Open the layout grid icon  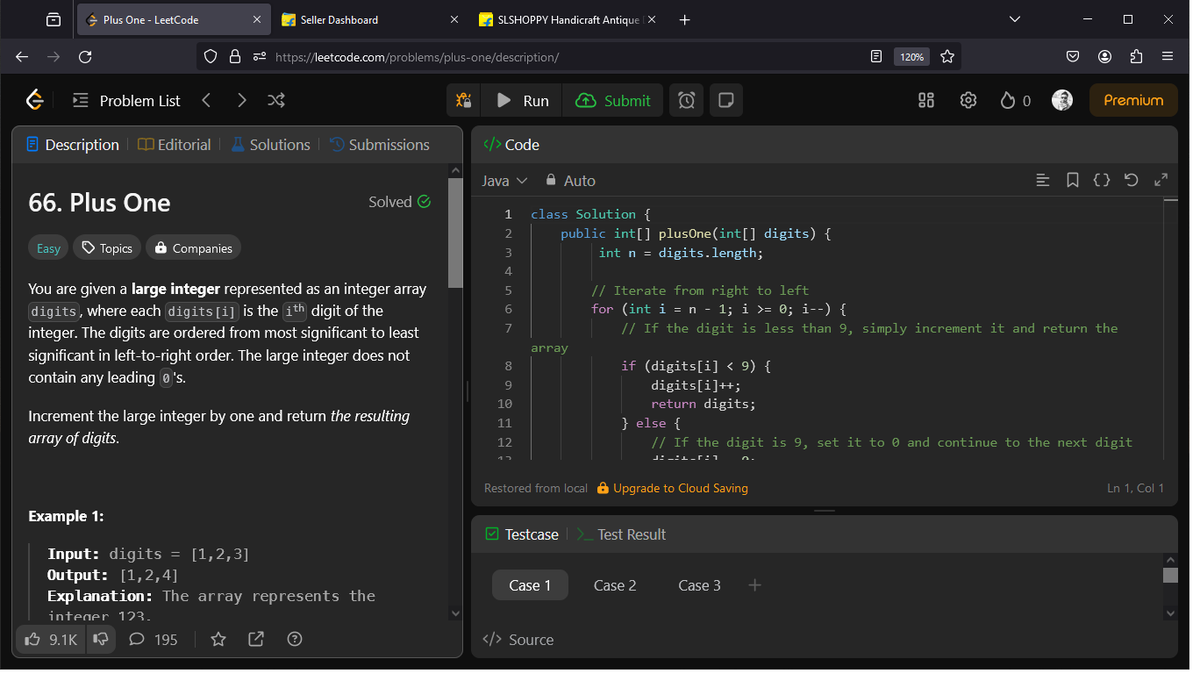[926, 100]
